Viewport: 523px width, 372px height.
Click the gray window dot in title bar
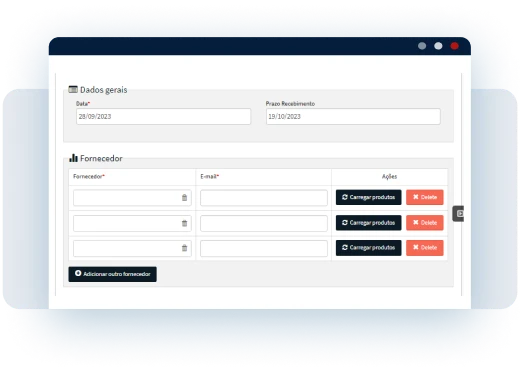422,46
